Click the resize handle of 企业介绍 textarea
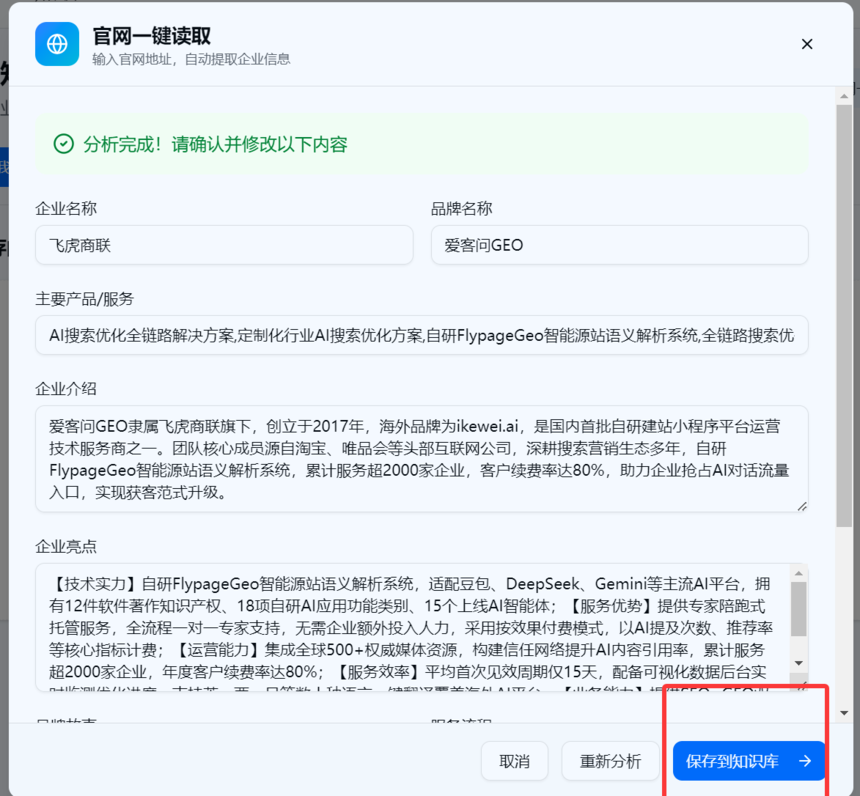 (x=802, y=506)
